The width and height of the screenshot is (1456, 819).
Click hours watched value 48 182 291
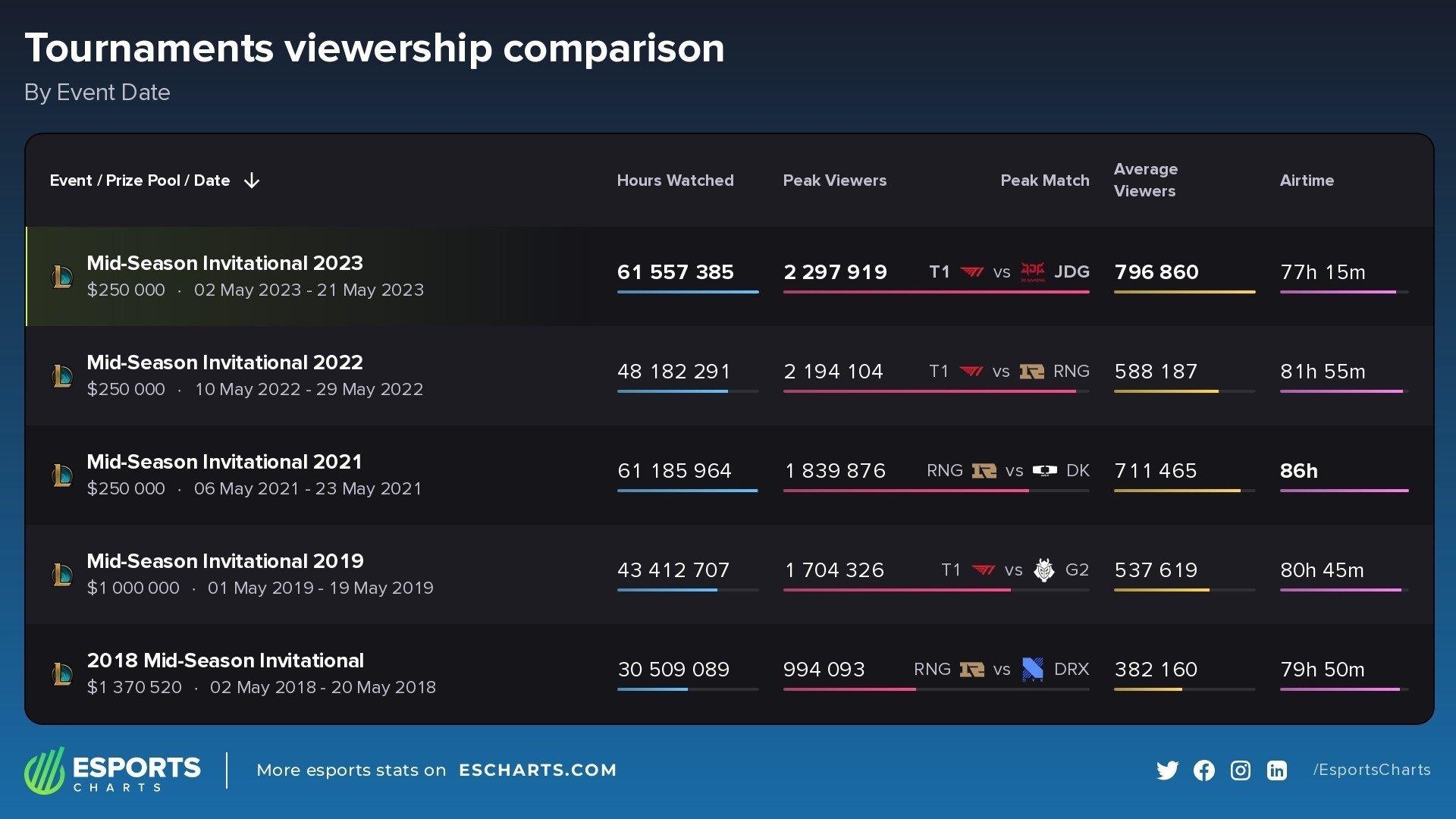pyautogui.click(x=674, y=372)
